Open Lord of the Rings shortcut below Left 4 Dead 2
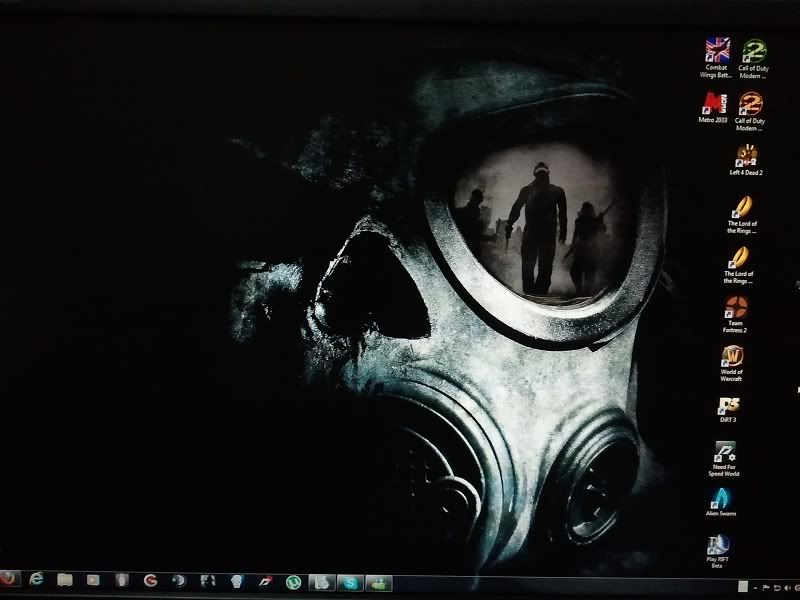 [x=742, y=215]
